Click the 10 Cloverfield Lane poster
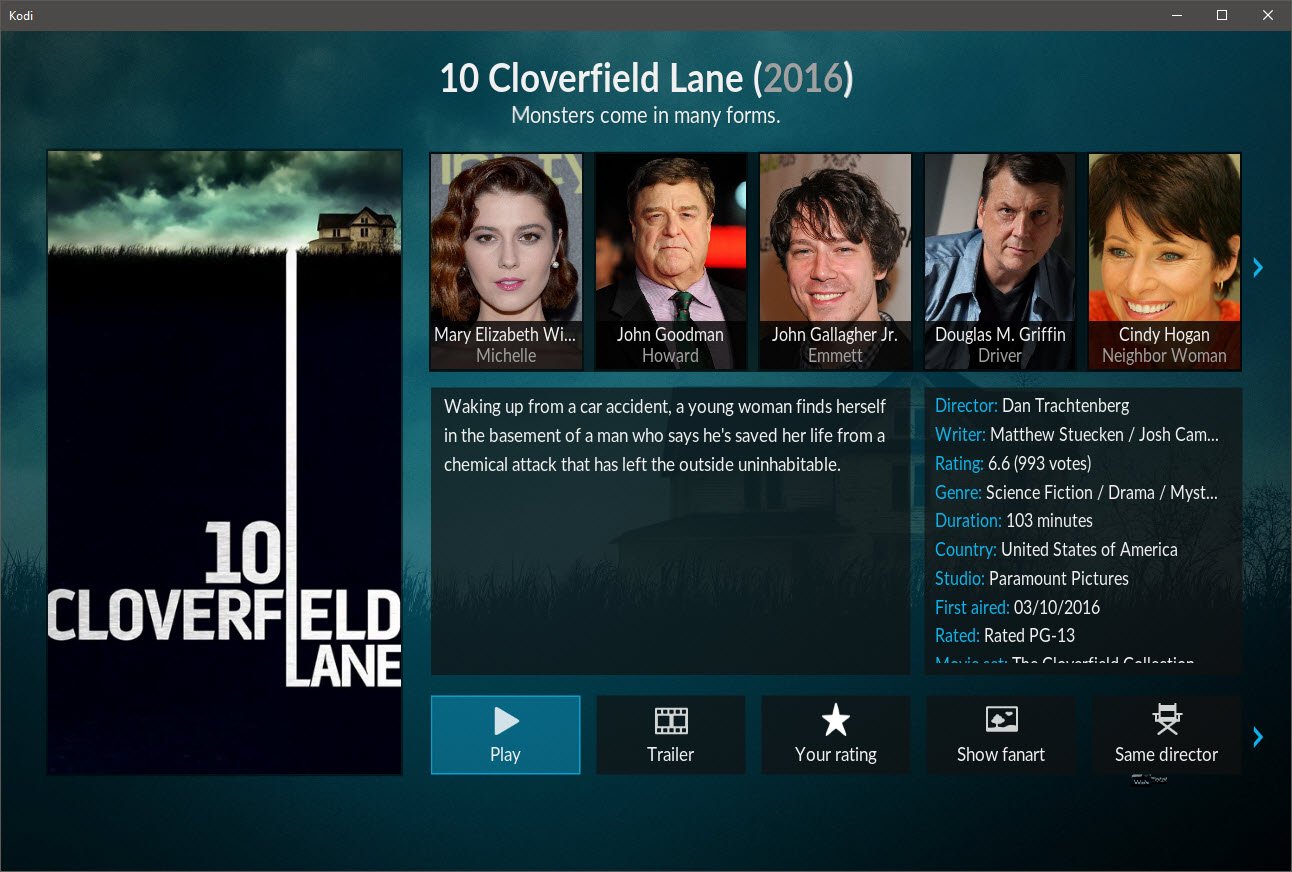This screenshot has width=1292, height=872. click(224, 462)
